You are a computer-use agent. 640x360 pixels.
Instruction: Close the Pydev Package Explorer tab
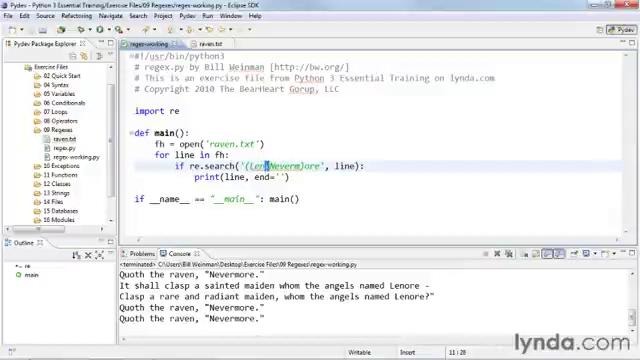83,43
